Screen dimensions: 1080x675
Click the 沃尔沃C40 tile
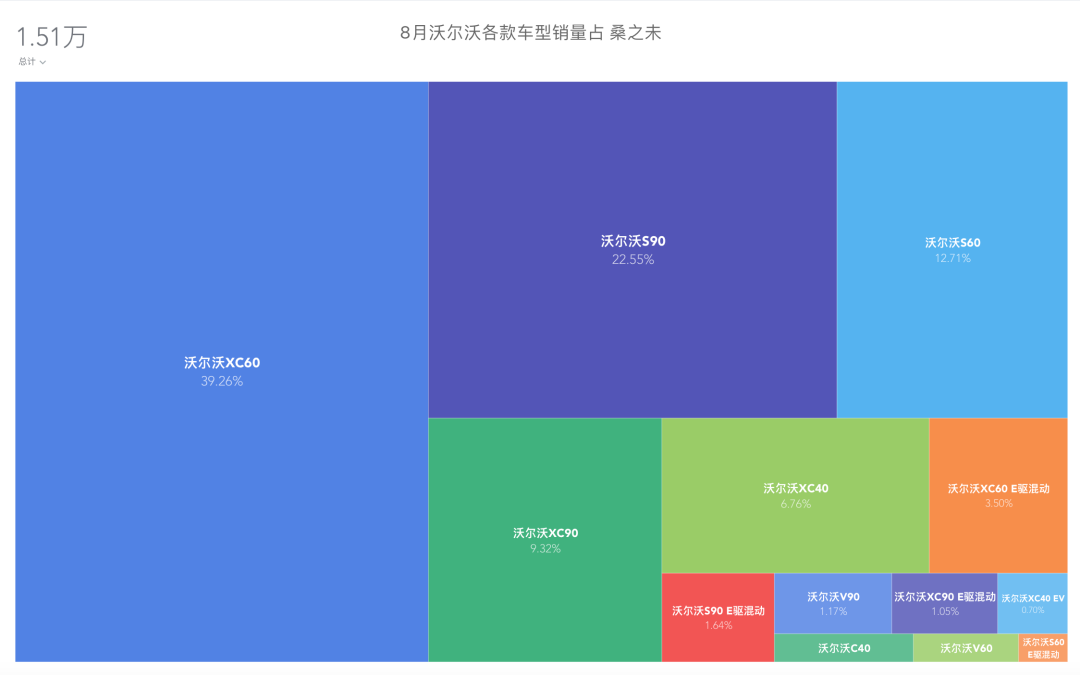[x=844, y=648]
